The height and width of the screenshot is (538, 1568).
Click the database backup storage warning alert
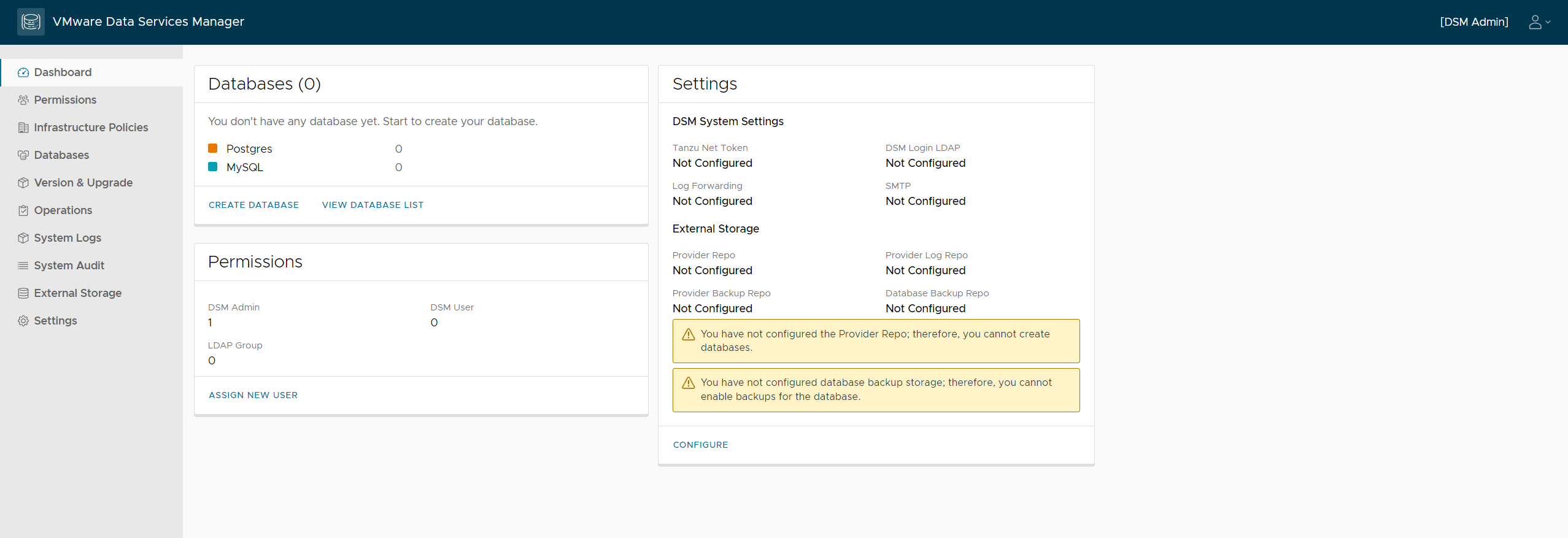pos(876,390)
